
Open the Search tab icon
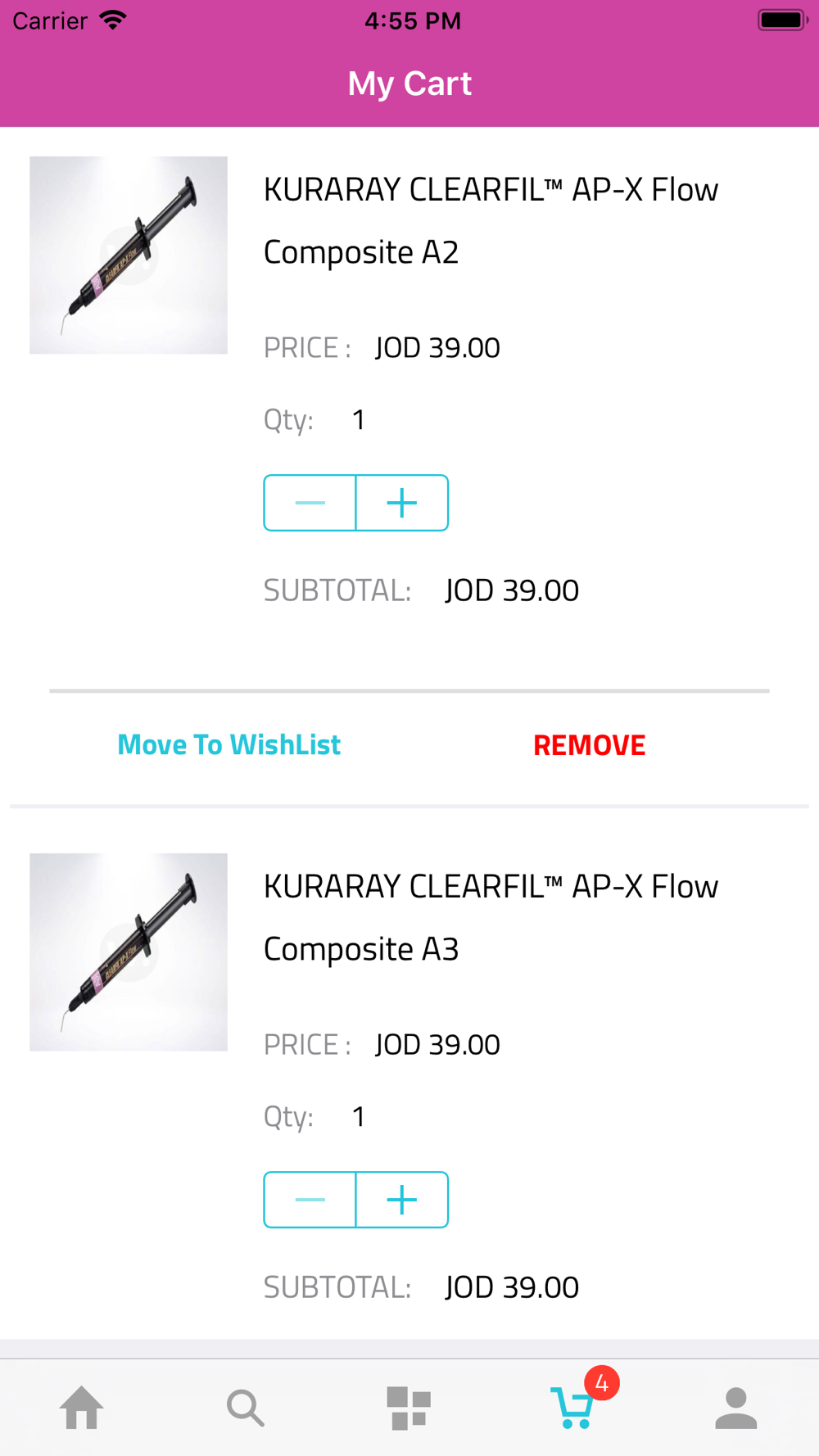(245, 1408)
